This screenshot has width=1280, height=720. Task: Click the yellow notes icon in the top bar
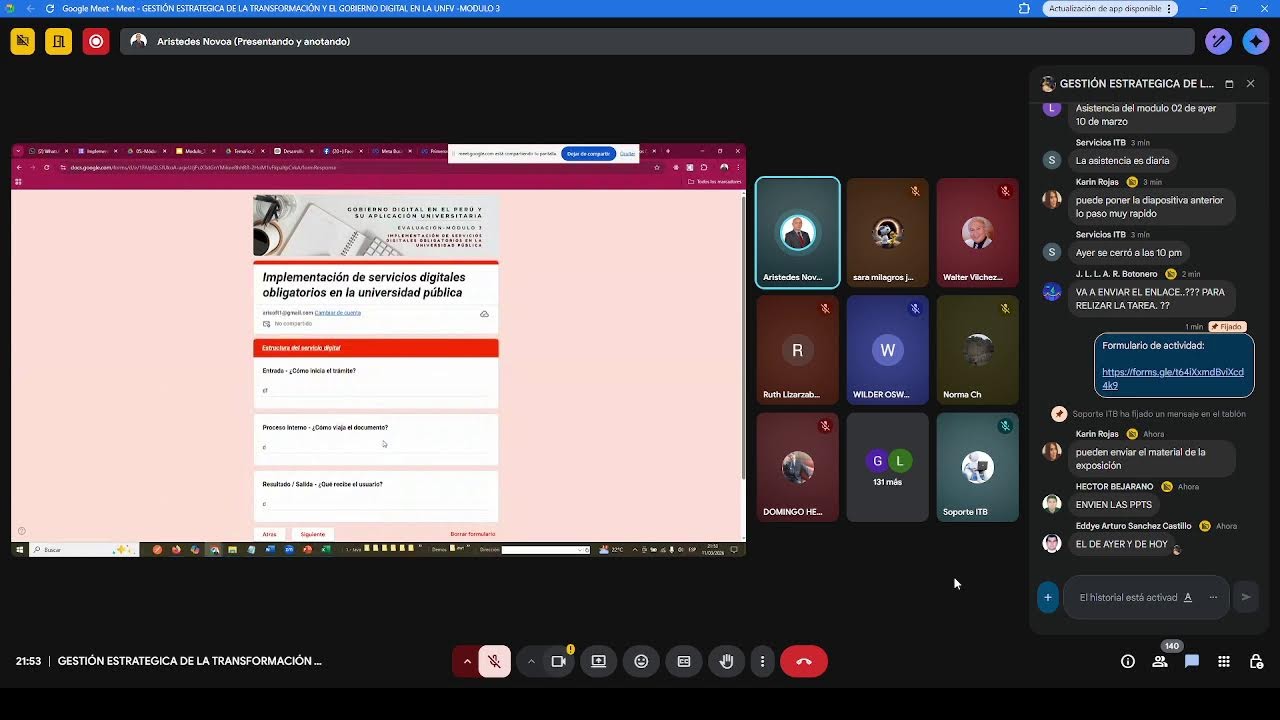coord(59,41)
